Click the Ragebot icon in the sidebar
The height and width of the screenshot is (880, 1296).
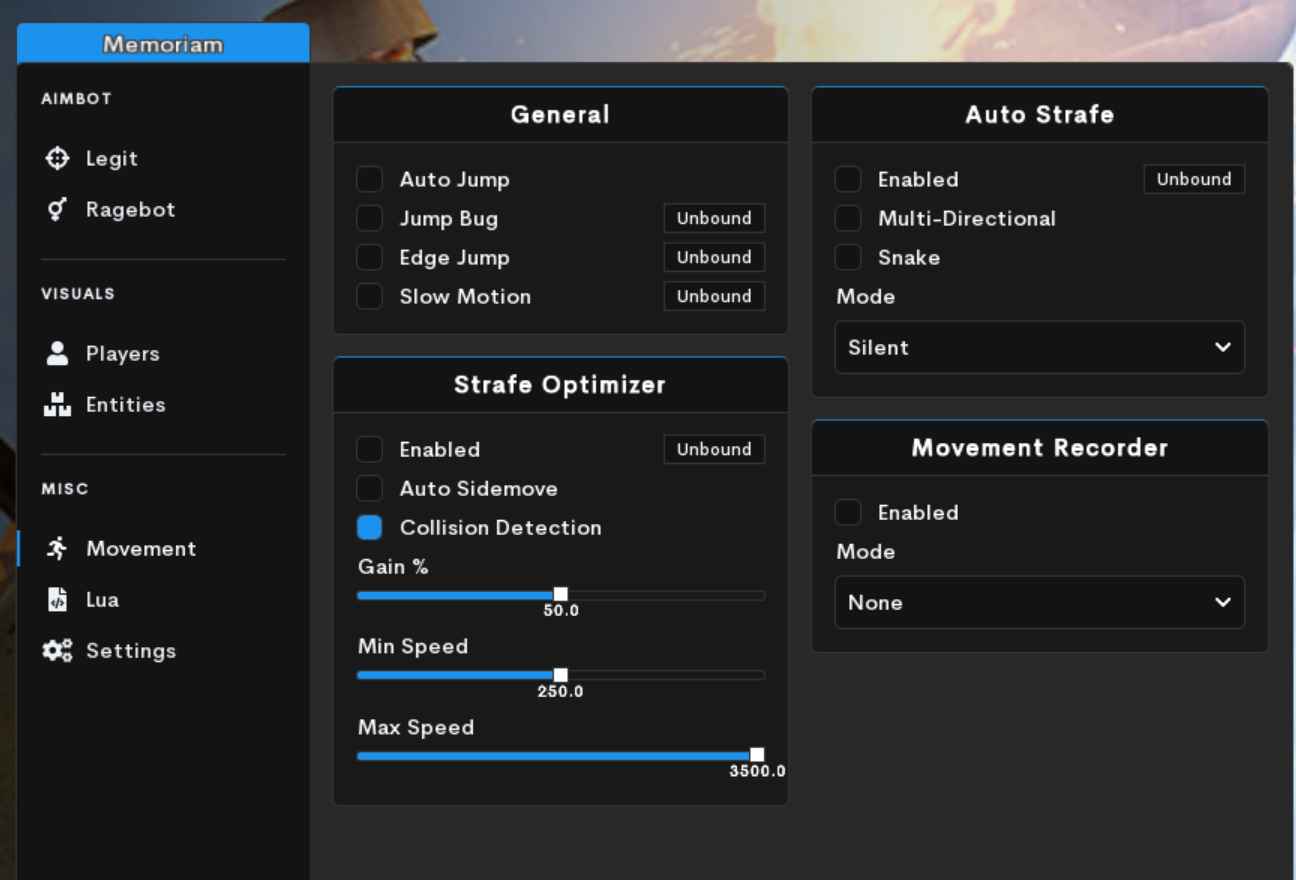pos(57,209)
